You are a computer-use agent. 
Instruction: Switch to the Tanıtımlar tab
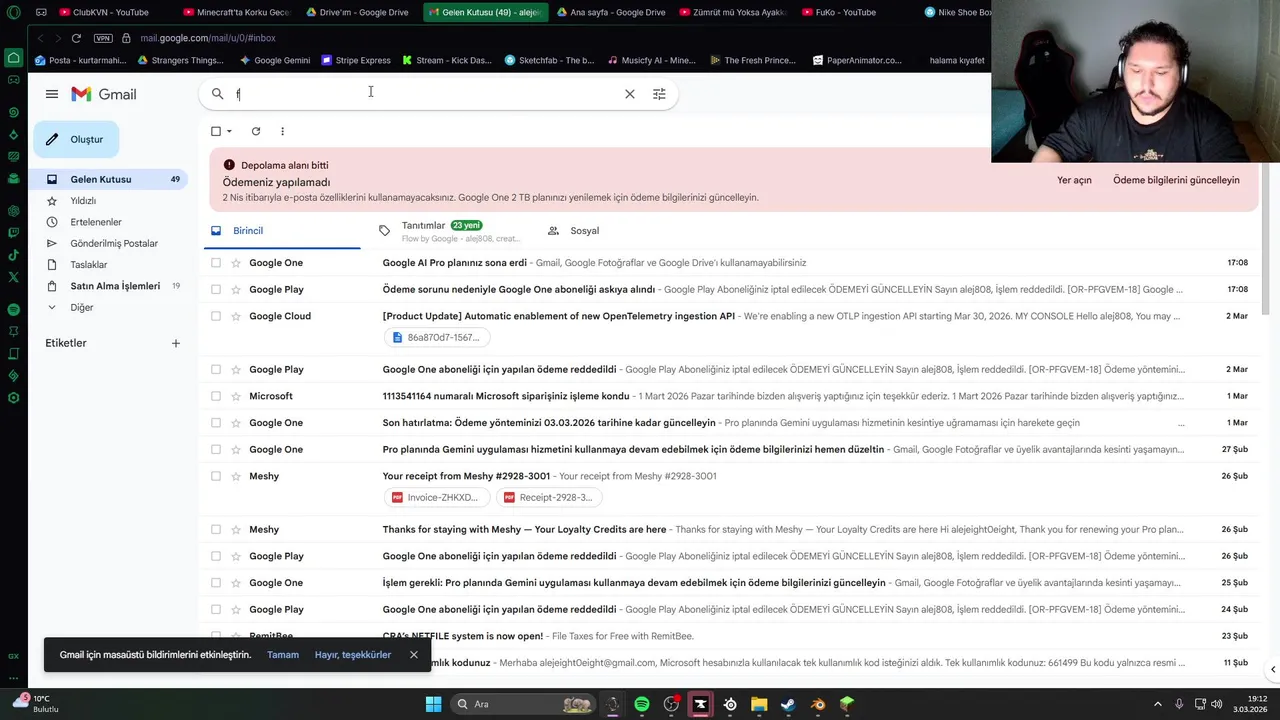pos(449,231)
